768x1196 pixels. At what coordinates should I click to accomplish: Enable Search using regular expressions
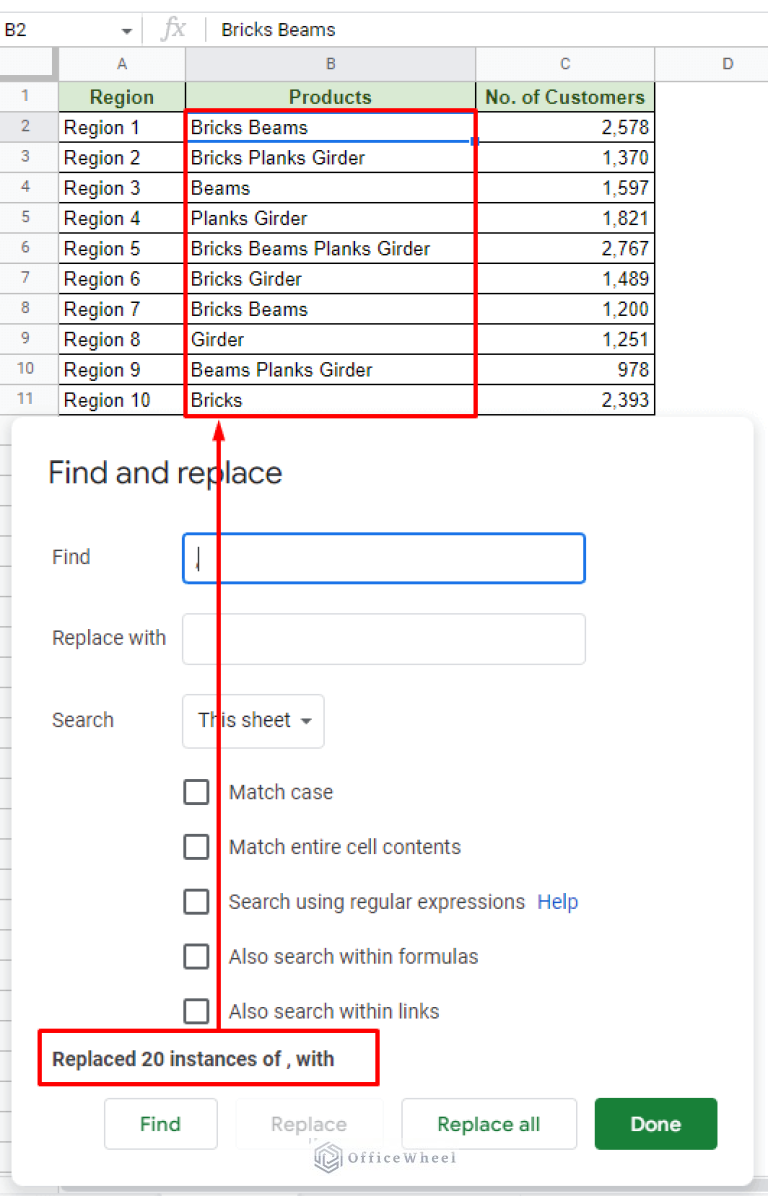click(x=197, y=902)
